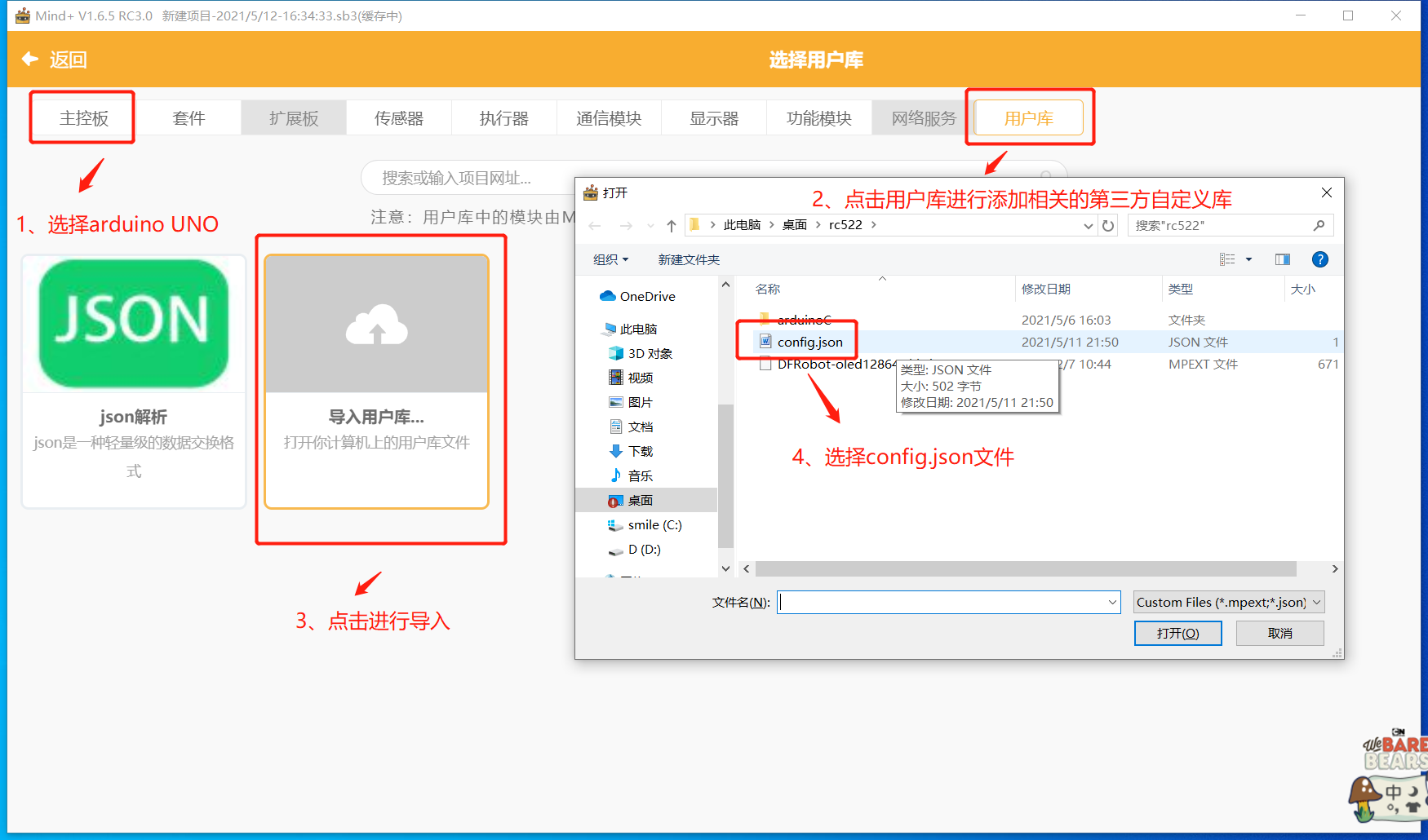Image resolution: width=1428 pixels, height=840 pixels.
Task: Click the 打开(O) button
Action: coord(1177,633)
